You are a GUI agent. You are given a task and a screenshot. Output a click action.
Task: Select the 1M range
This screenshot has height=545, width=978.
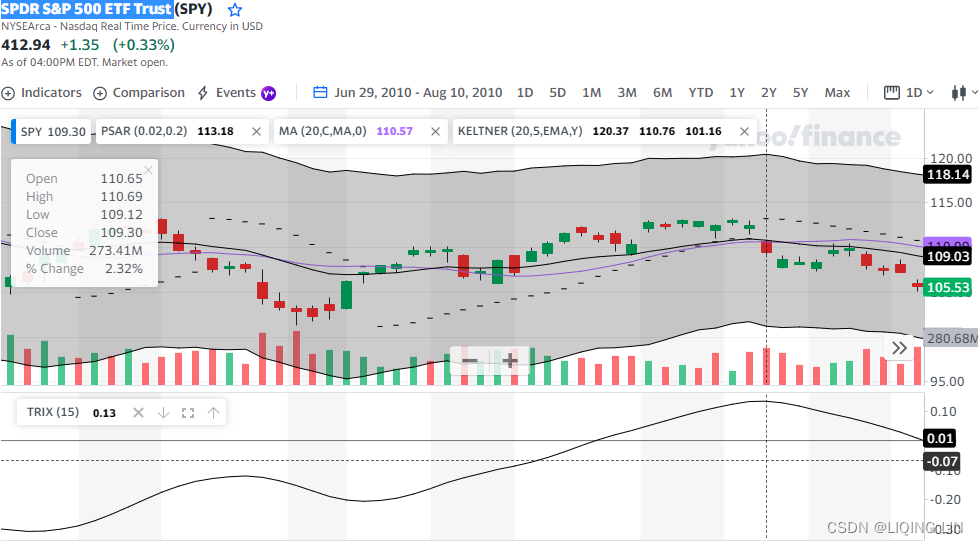591,93
